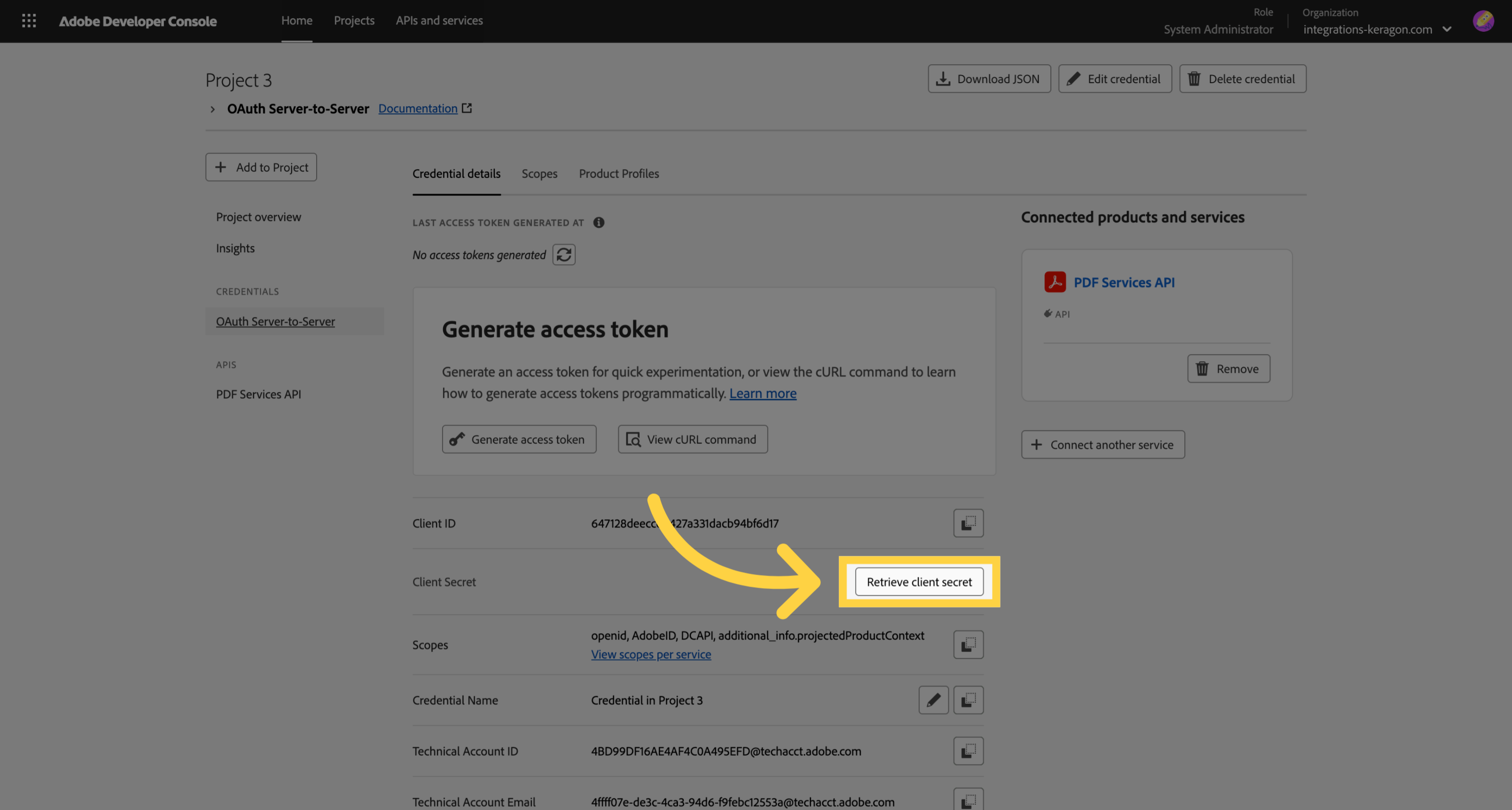Open APIs and services nav item
The image size is (1512, 810).
click(439, 21)
